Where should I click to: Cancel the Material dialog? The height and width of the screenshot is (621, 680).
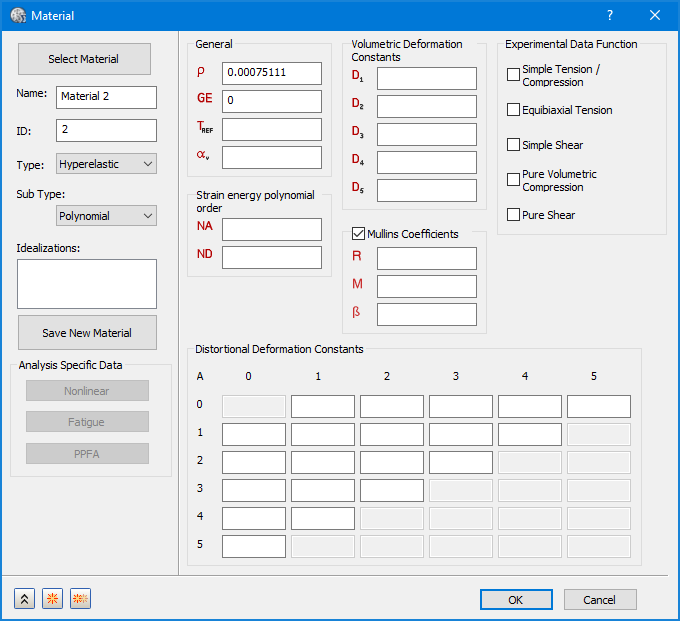[600, 600]
